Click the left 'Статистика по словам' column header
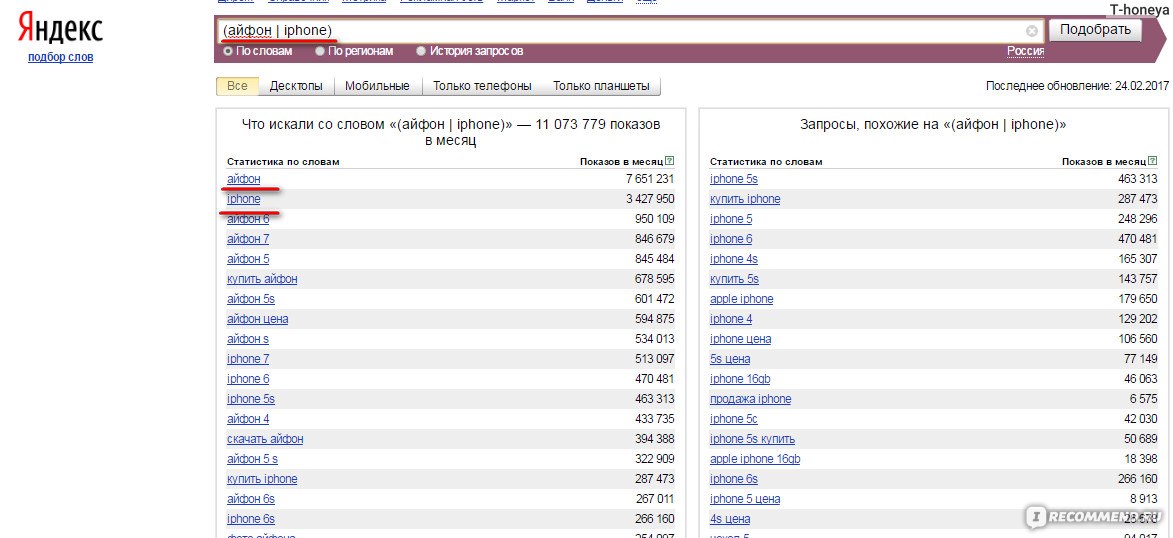This screenshot has width=1173, height=538. pyautogui.click(x=283, y=162)
